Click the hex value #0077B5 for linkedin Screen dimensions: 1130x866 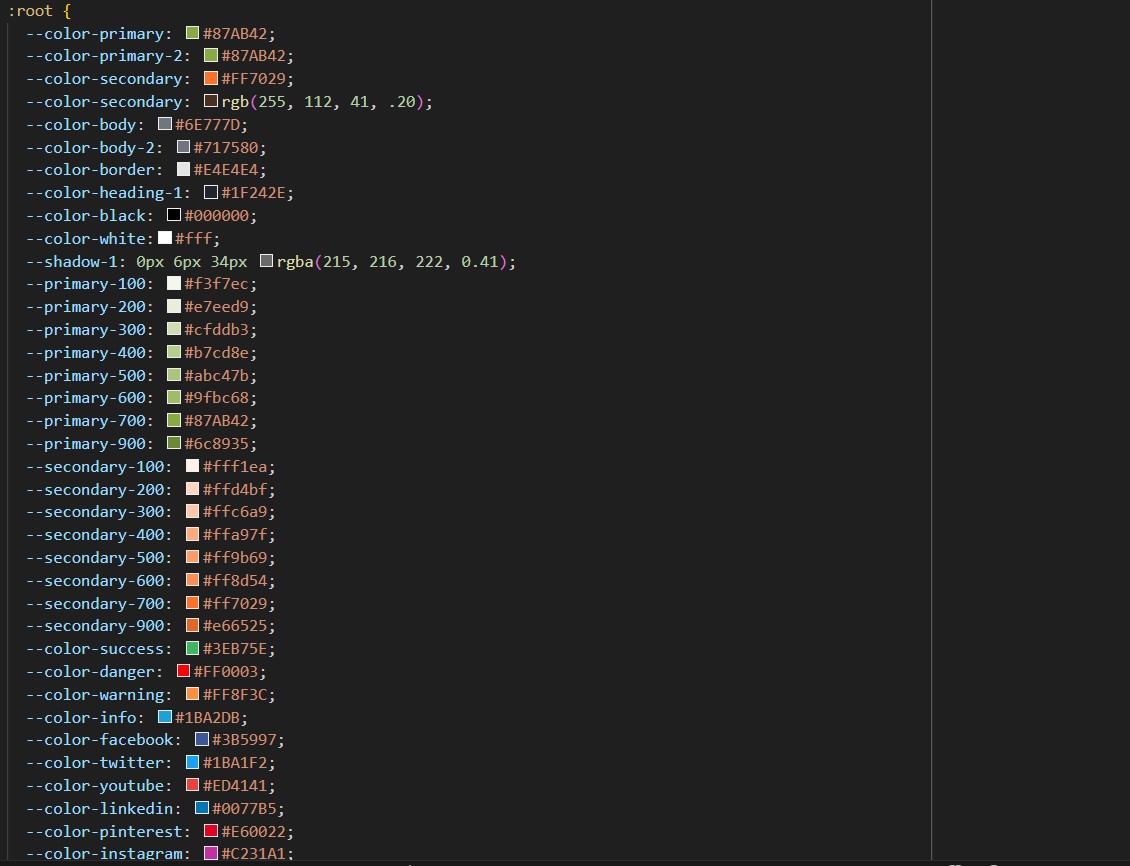[247, 807]
